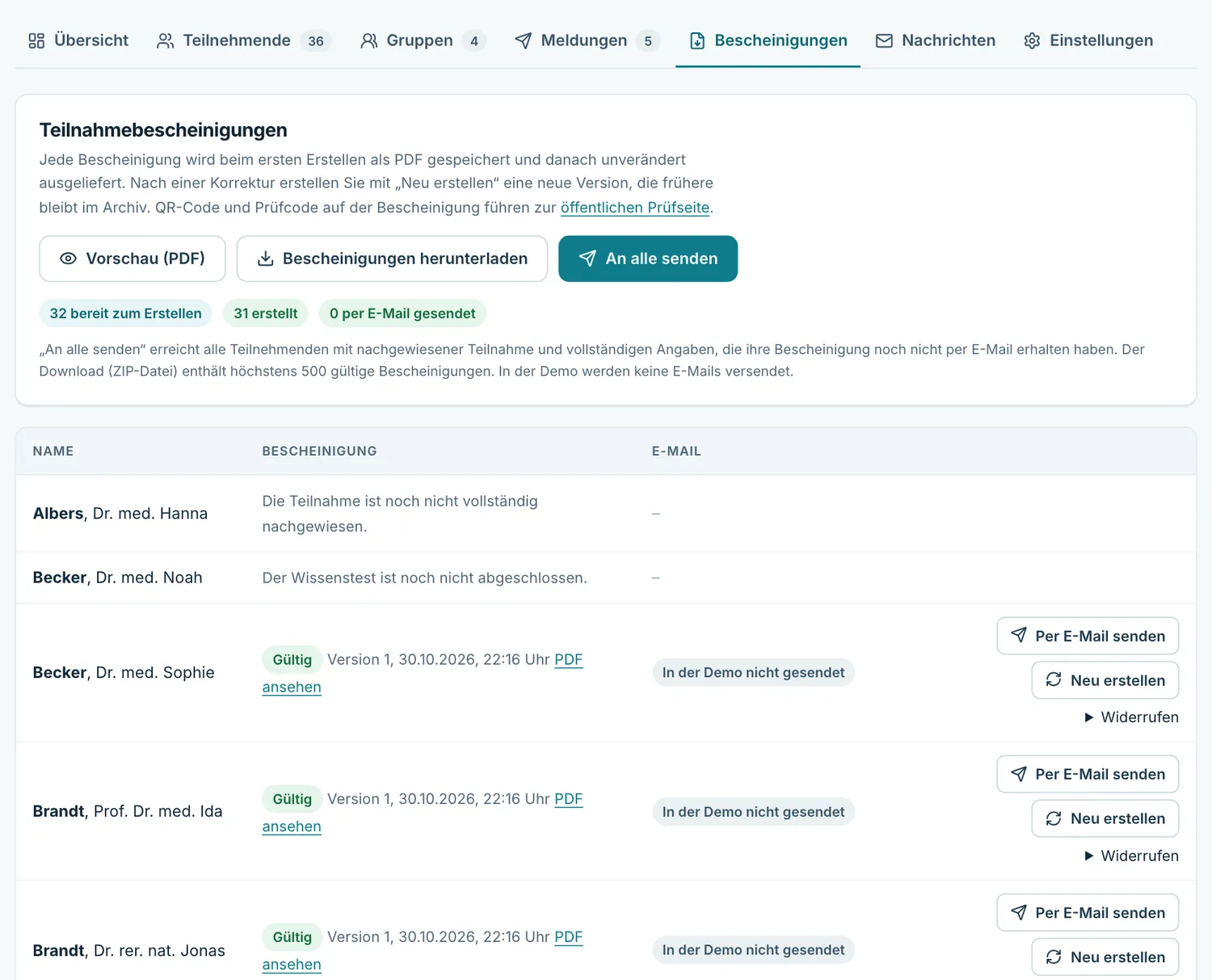Viewport: 1212px width, 980px height.
Task: Click Gültig badge in Brandt Jonas row
Action: pos(292,937)
